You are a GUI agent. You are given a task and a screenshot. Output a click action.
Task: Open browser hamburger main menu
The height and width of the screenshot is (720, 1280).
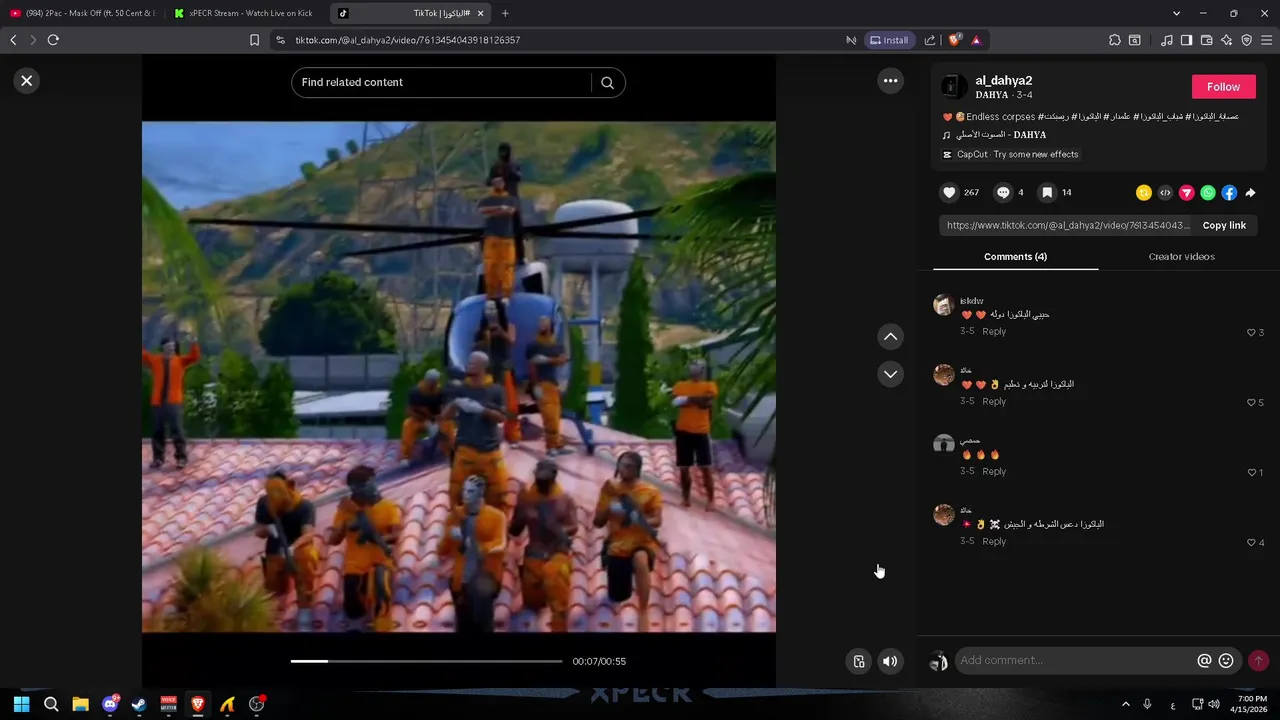pyautogui.click(x=1266, y=40)
